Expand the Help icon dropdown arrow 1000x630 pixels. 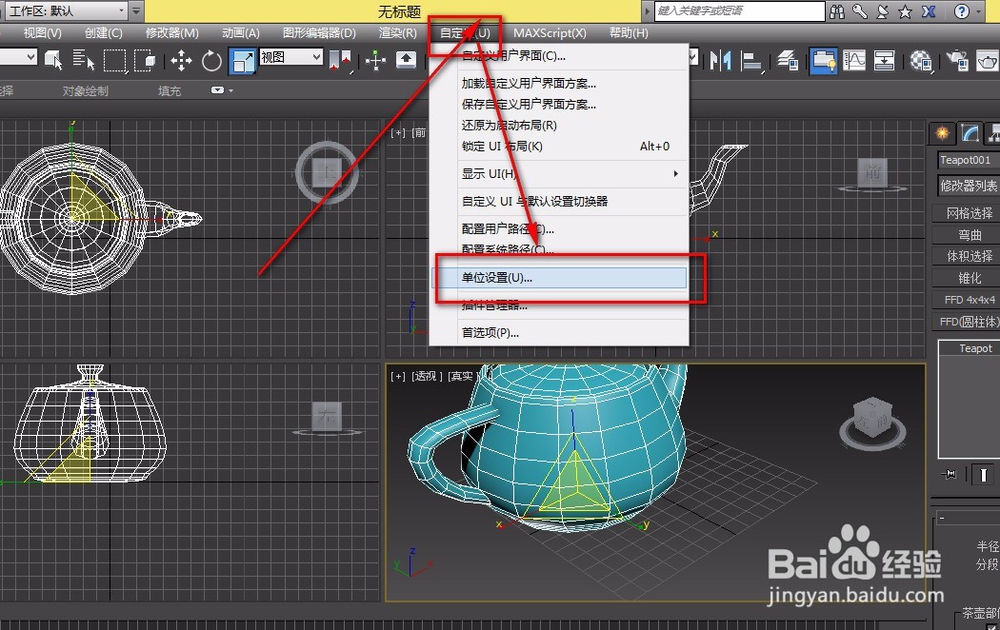point(979,11)
